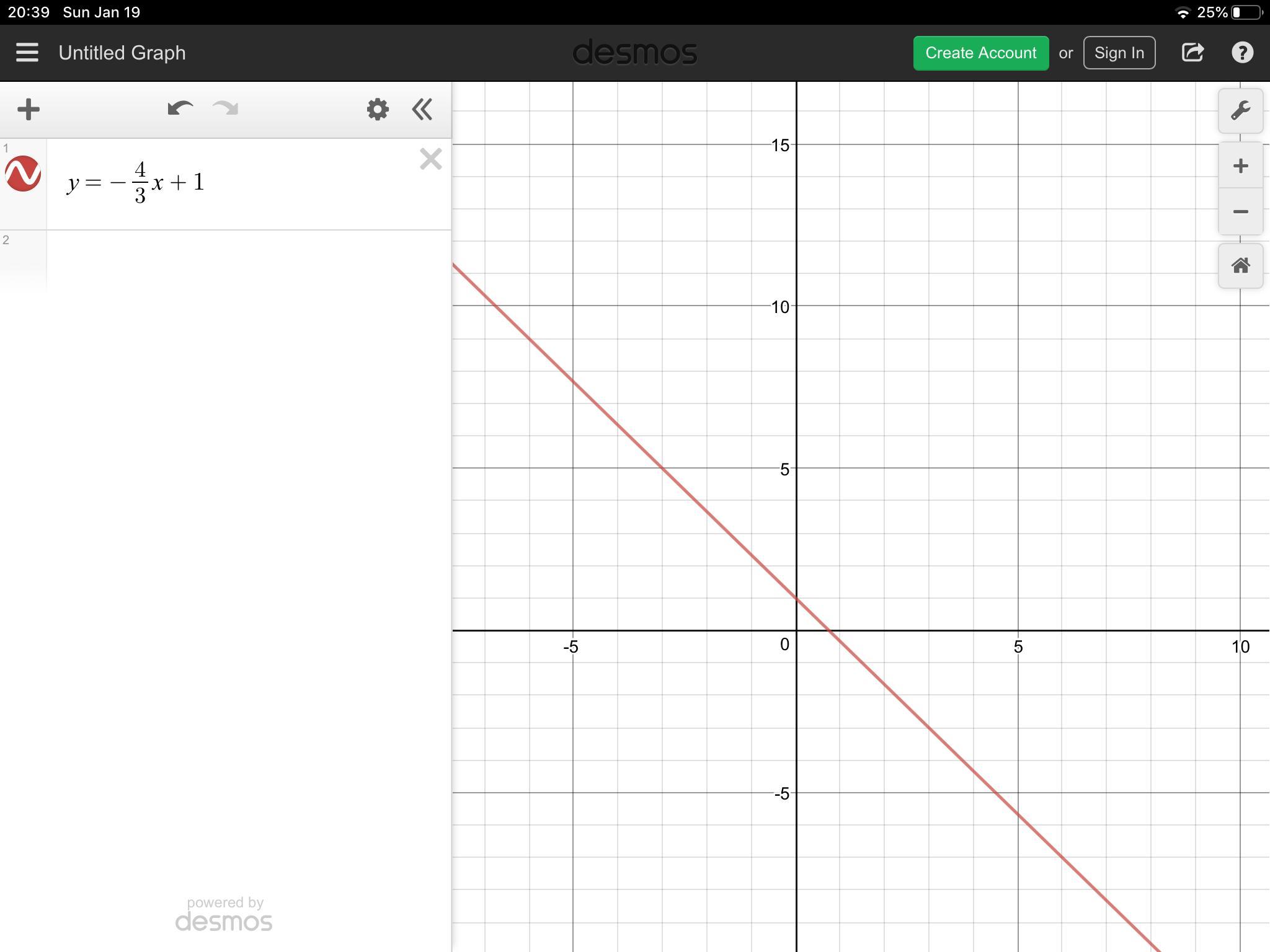Share the graph

point(1192,53)
